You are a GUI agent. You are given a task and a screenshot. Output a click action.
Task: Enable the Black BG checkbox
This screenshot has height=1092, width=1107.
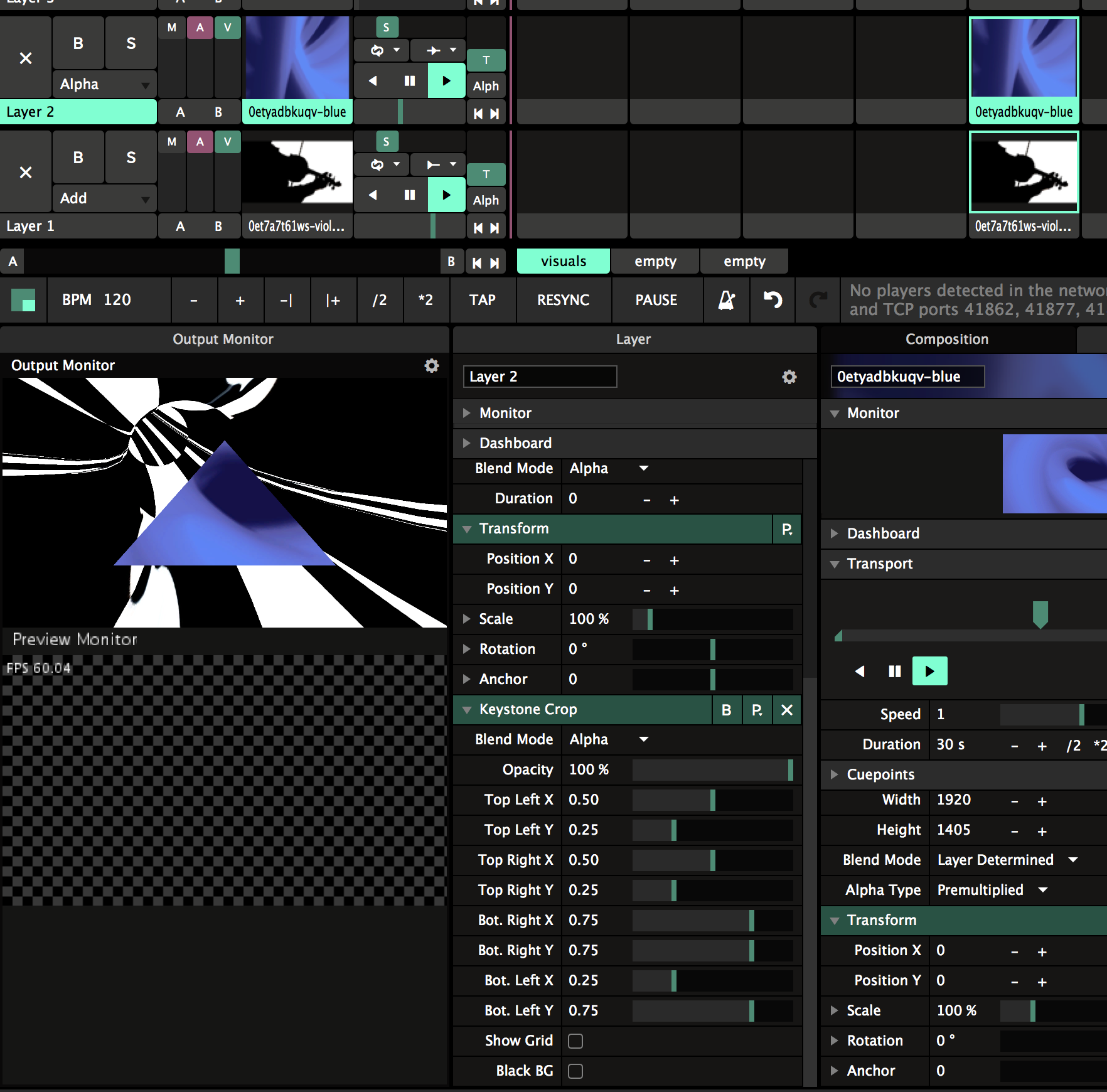click(x=575, y=1071)
